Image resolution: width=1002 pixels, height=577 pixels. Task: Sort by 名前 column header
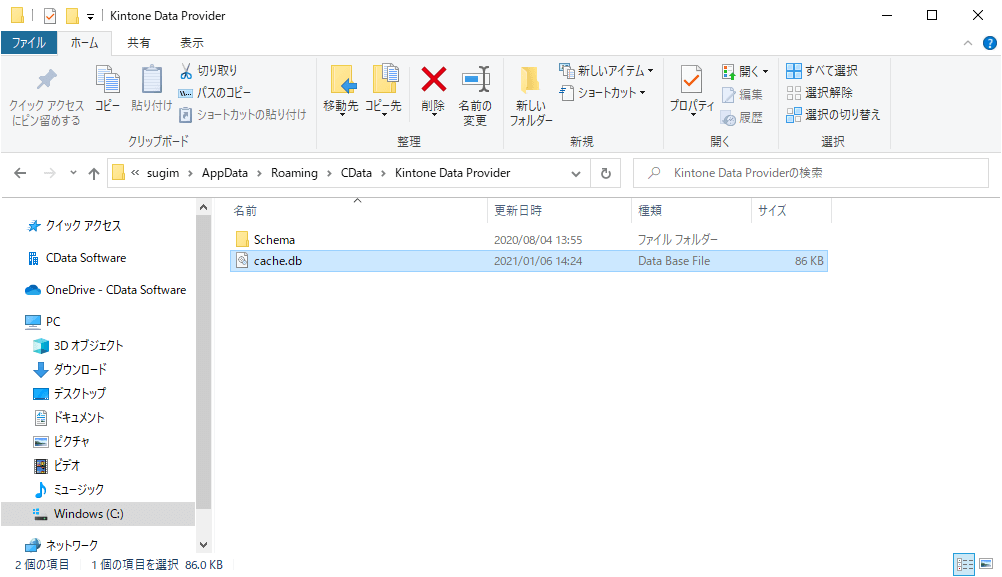(x=358, y=210)
